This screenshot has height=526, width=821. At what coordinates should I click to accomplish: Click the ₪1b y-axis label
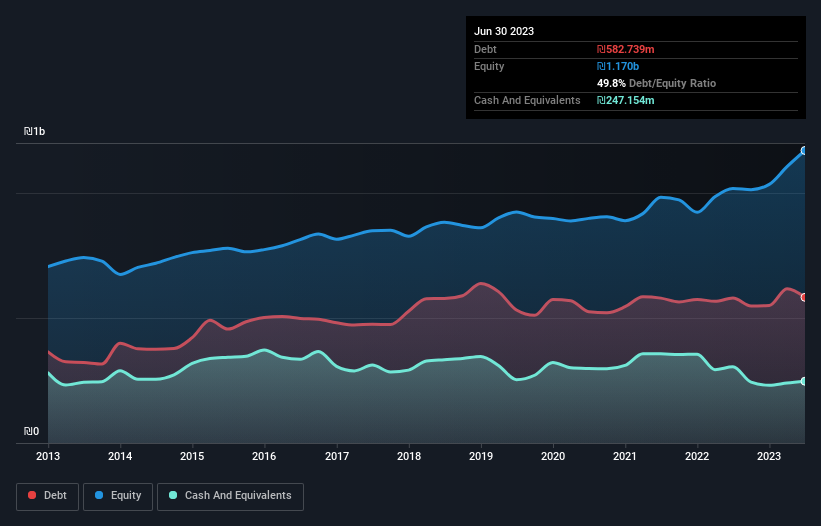point(34,131)
